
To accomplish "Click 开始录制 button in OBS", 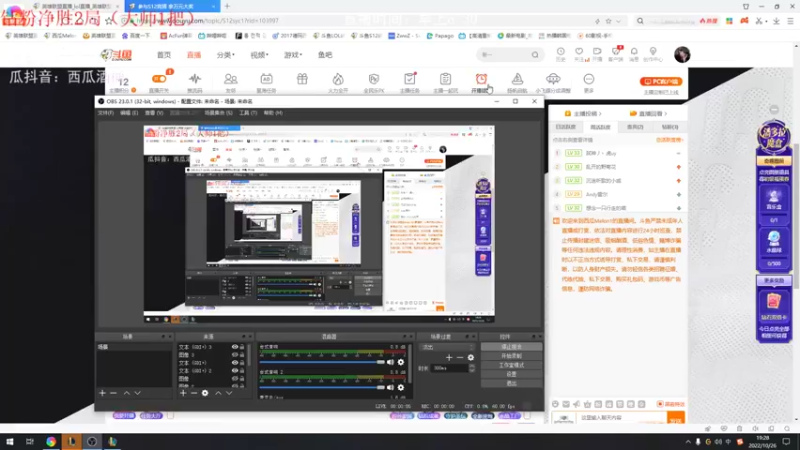I will pyautogui.click(x=511, y=356).
